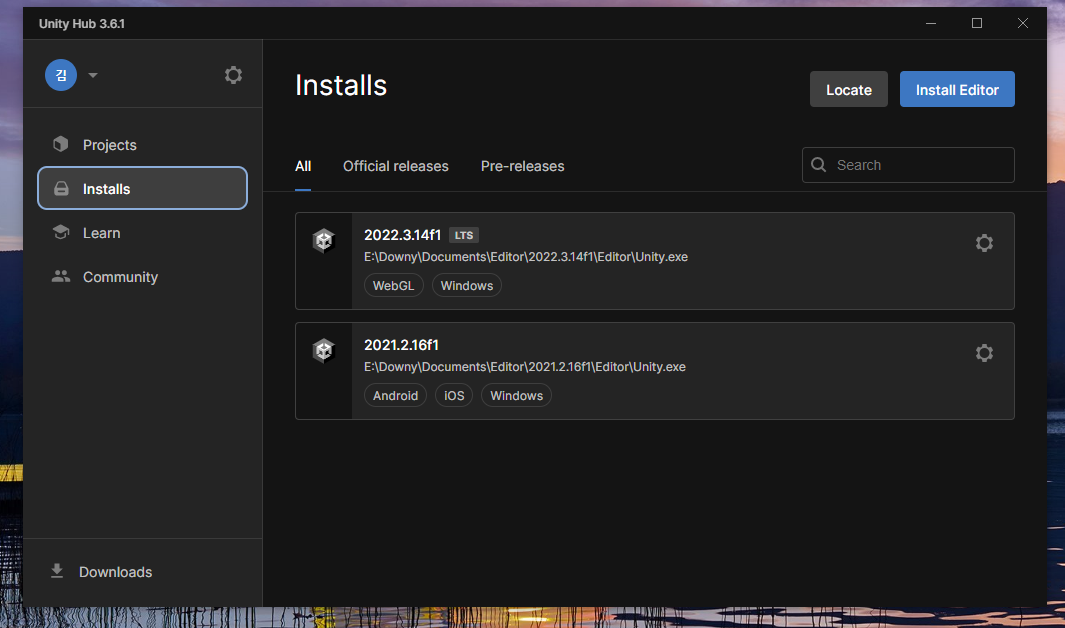Image resolution: width=1065 pixels, height=628 pixels.
Task: Click the Projects cube icon
Action: [x=60, y=144]
